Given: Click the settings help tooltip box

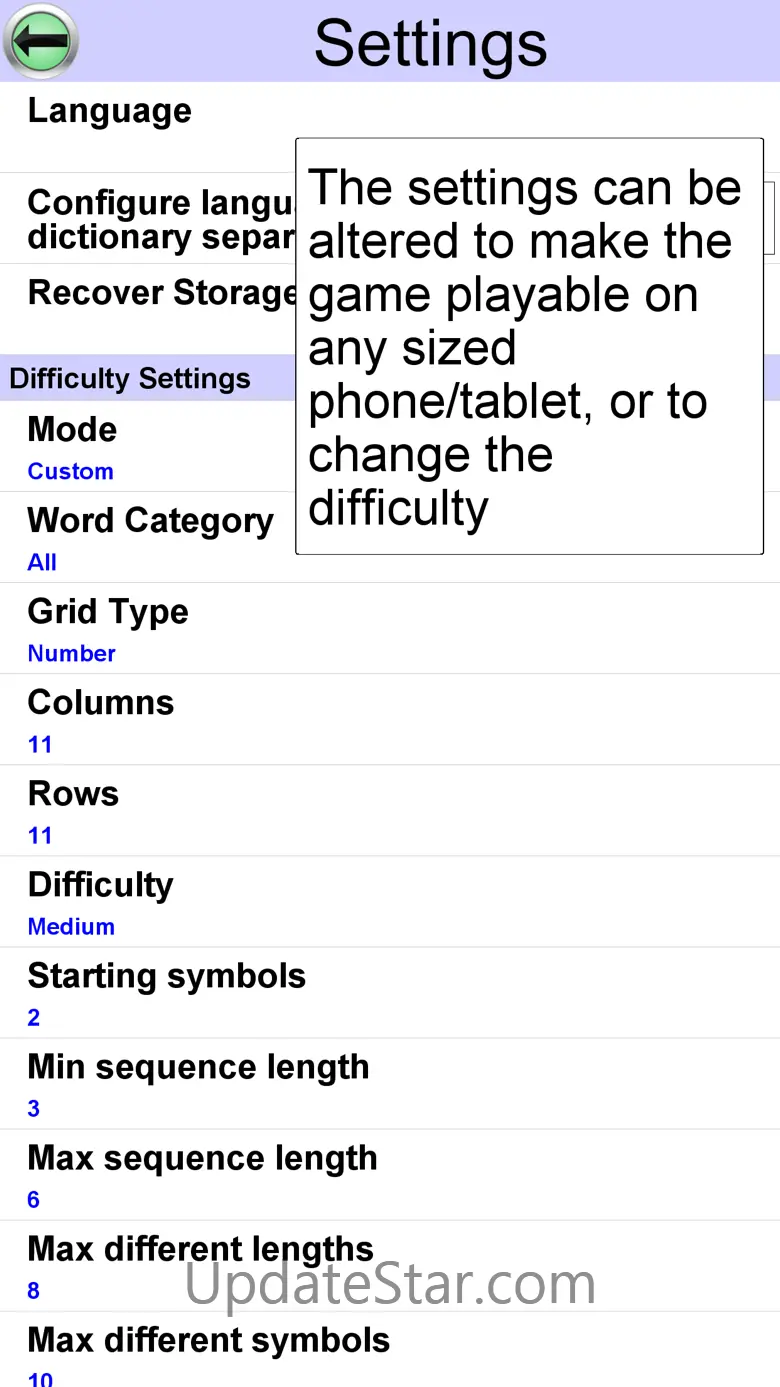Looking at the screenshot, I should click(x=529, y=346).
